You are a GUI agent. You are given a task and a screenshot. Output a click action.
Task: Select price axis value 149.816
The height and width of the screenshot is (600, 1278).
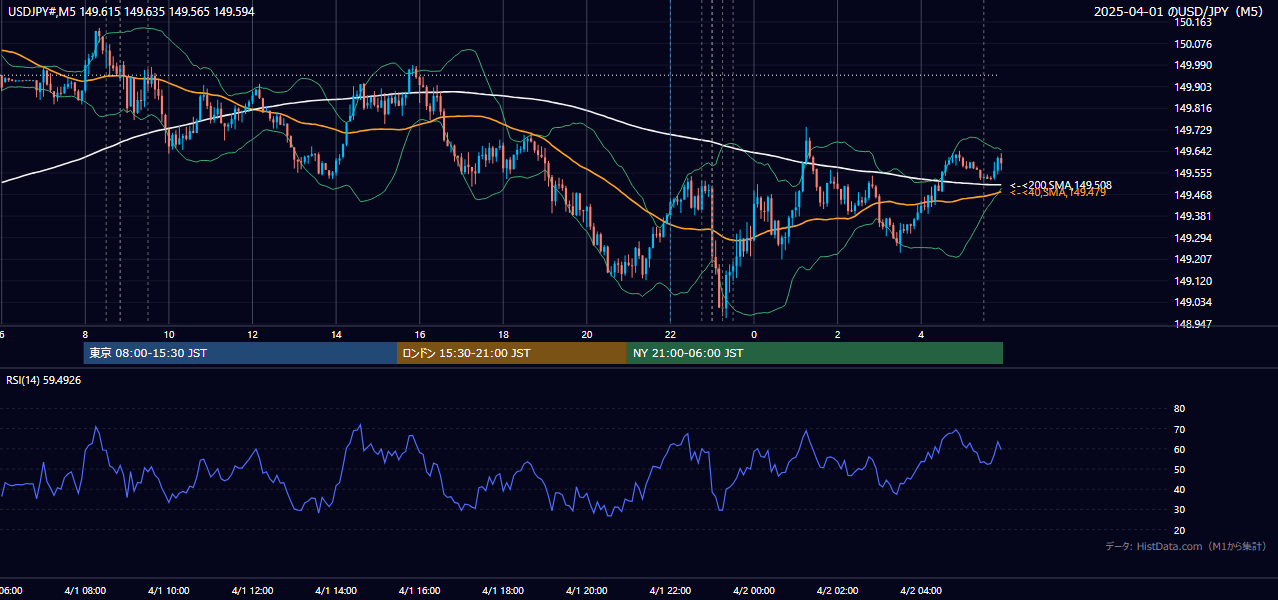[x=1193, y=109]
